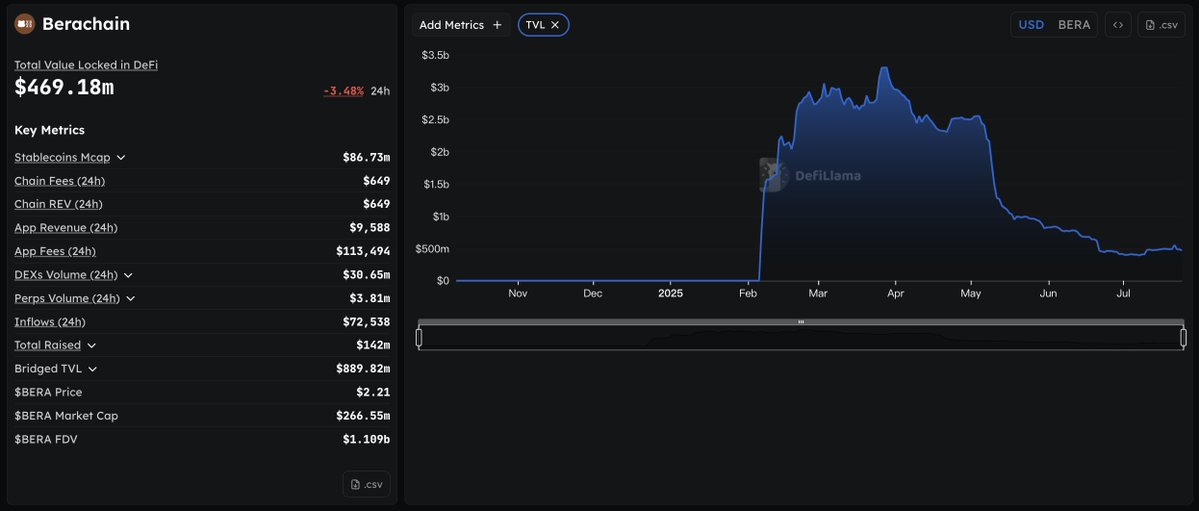Click the $266.55m market cap value
This screenshot has height=511, width=1199.
[363, 415]
